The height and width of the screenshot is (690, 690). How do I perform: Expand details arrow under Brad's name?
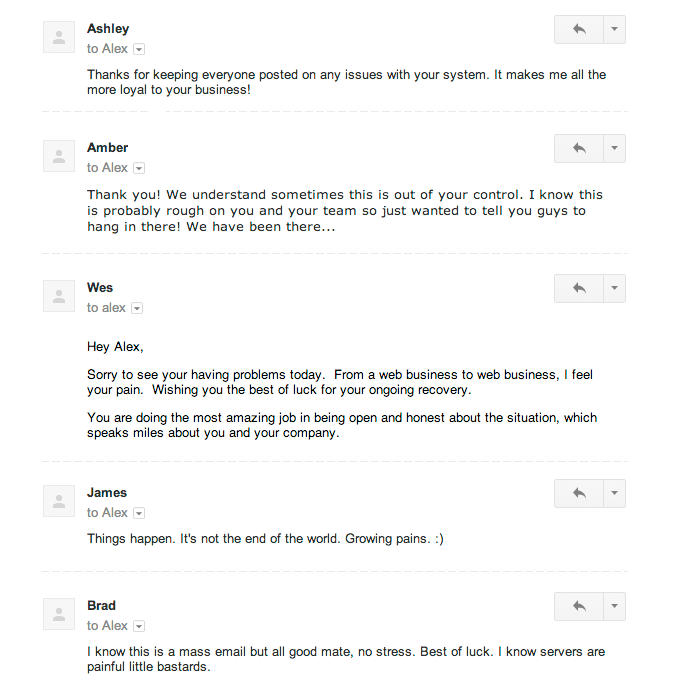pos(139,626)
